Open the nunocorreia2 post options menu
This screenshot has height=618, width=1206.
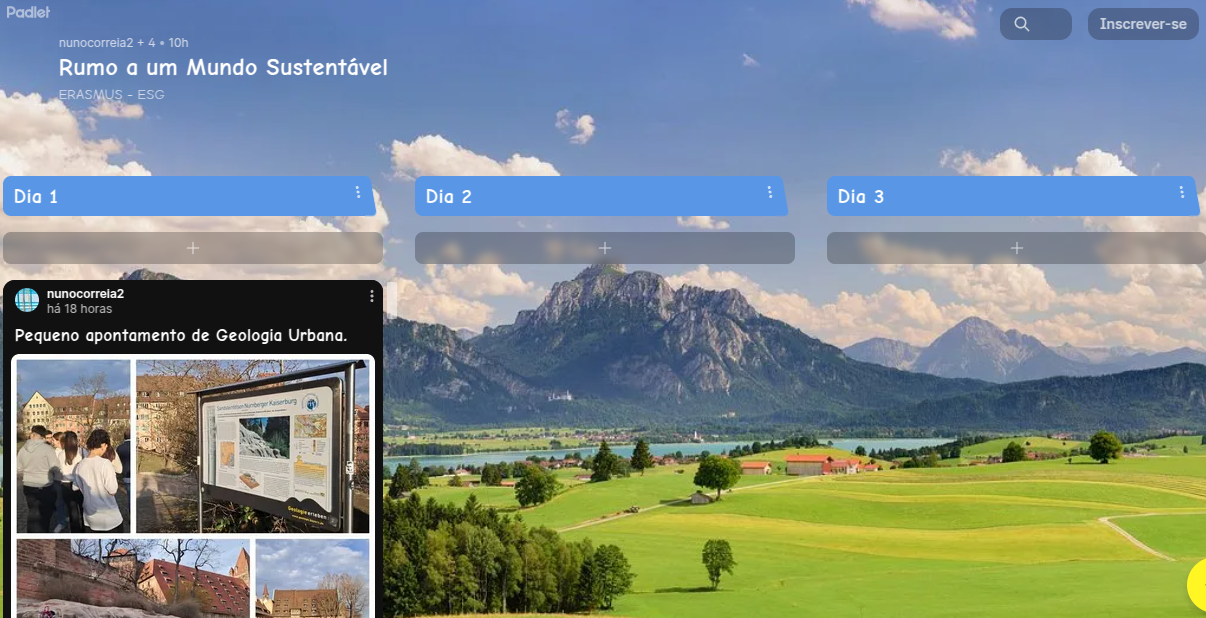tap(372, 296)
